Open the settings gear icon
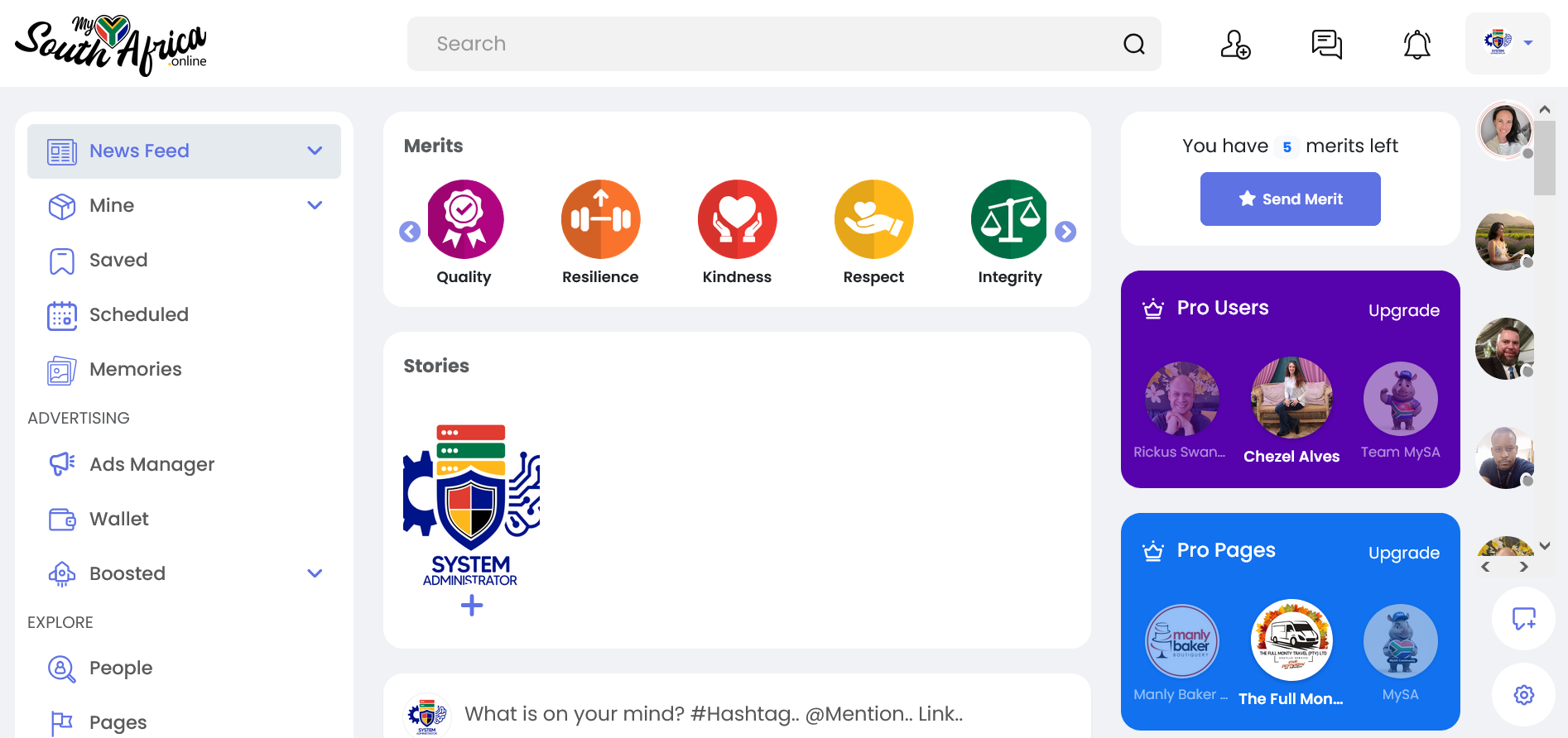This screenshot has height=738, width=1568. point(1523,695)
